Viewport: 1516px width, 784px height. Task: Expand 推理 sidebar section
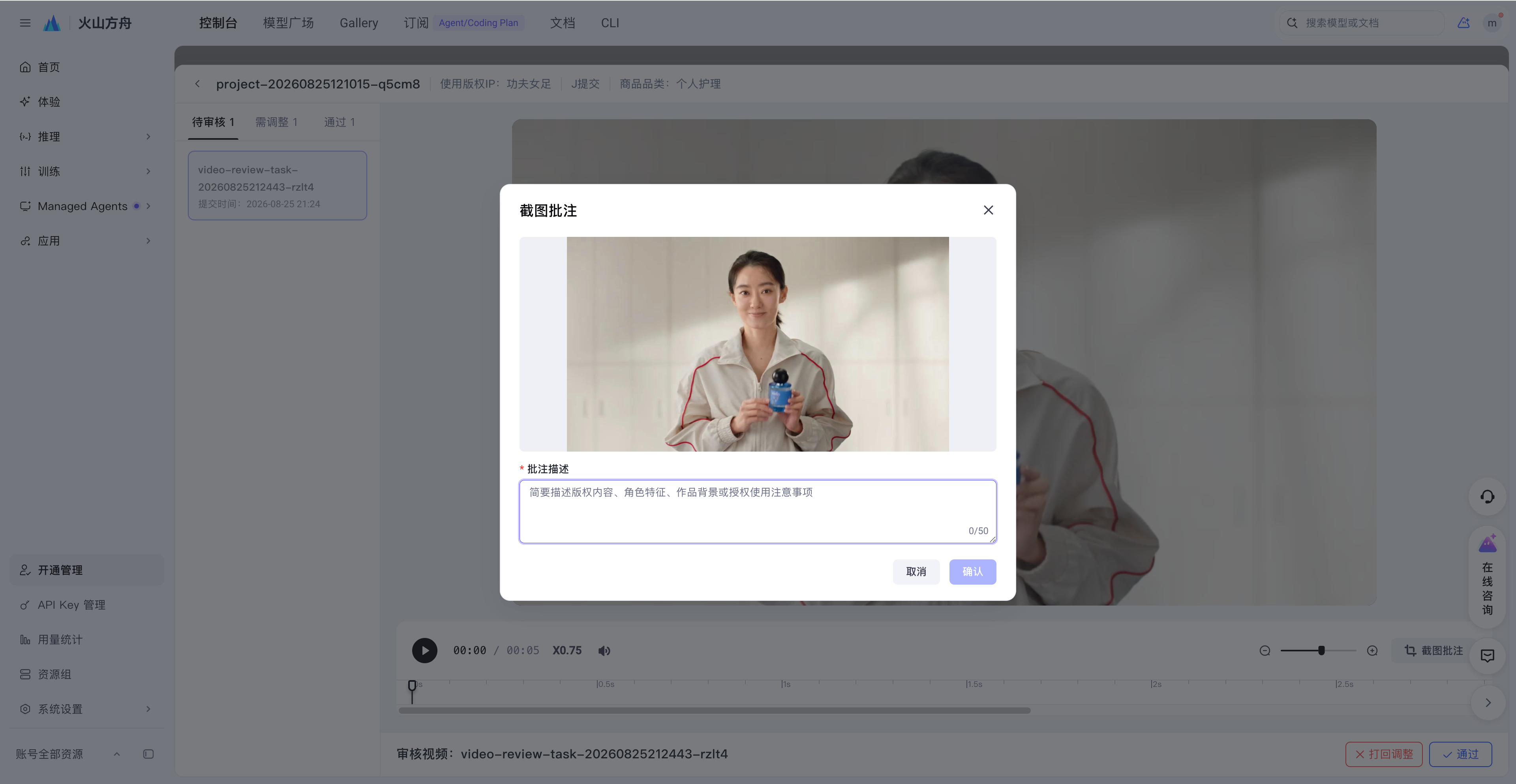click(x=86, y=137)
